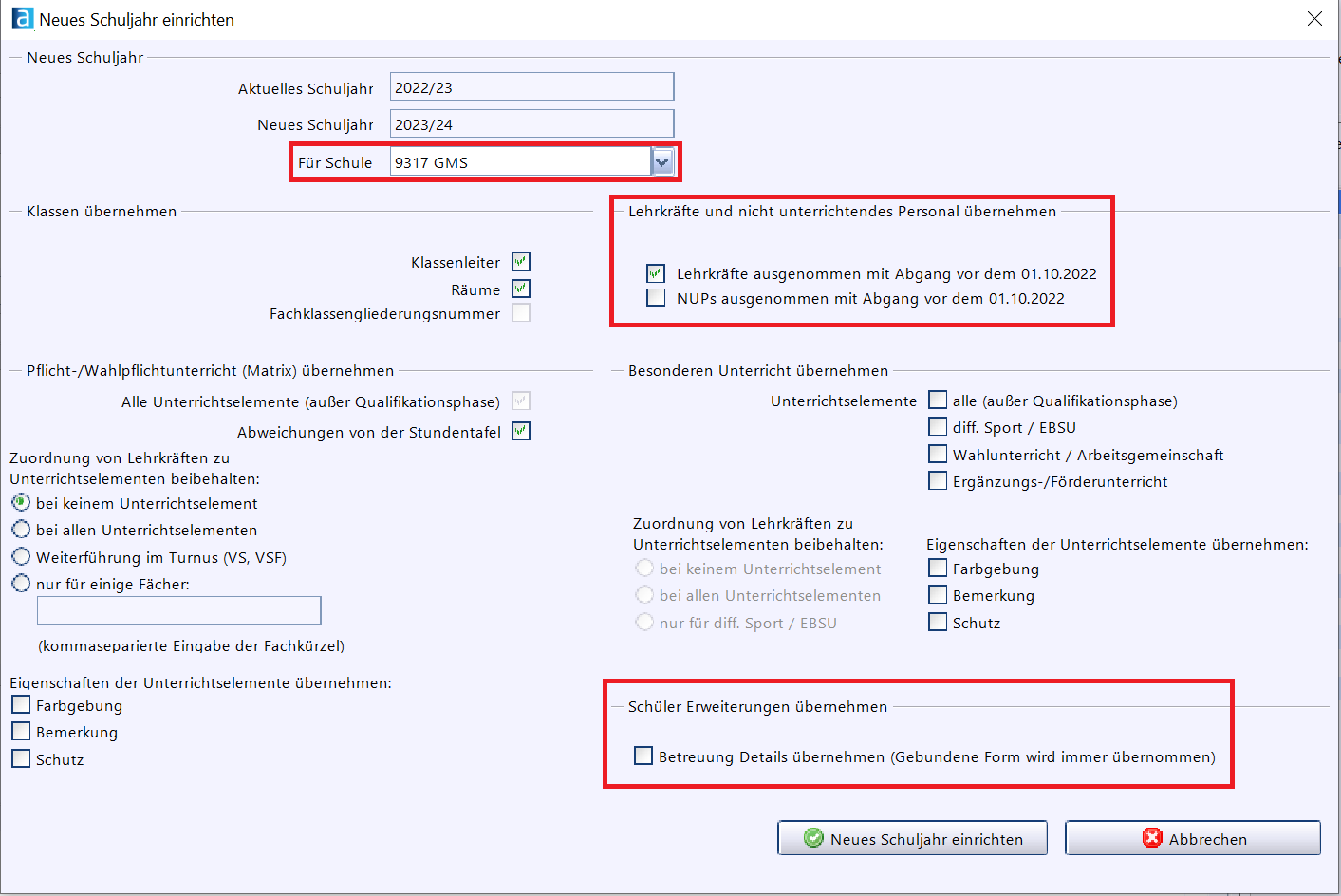The height and width of the screenshot is (896, 1341).
Task: Toggle the Räume checkbox
Action: click(521, 289)
